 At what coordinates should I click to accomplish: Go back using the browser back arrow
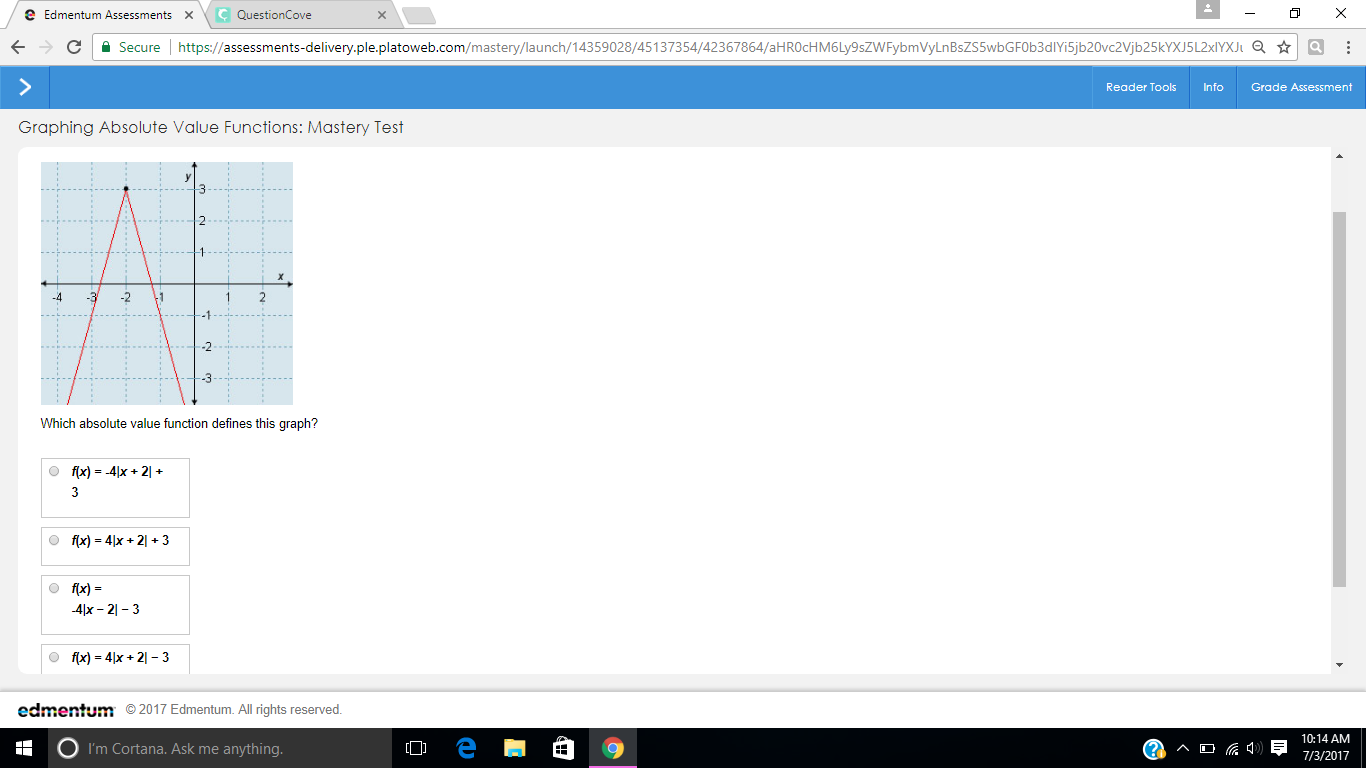(18, 47)
